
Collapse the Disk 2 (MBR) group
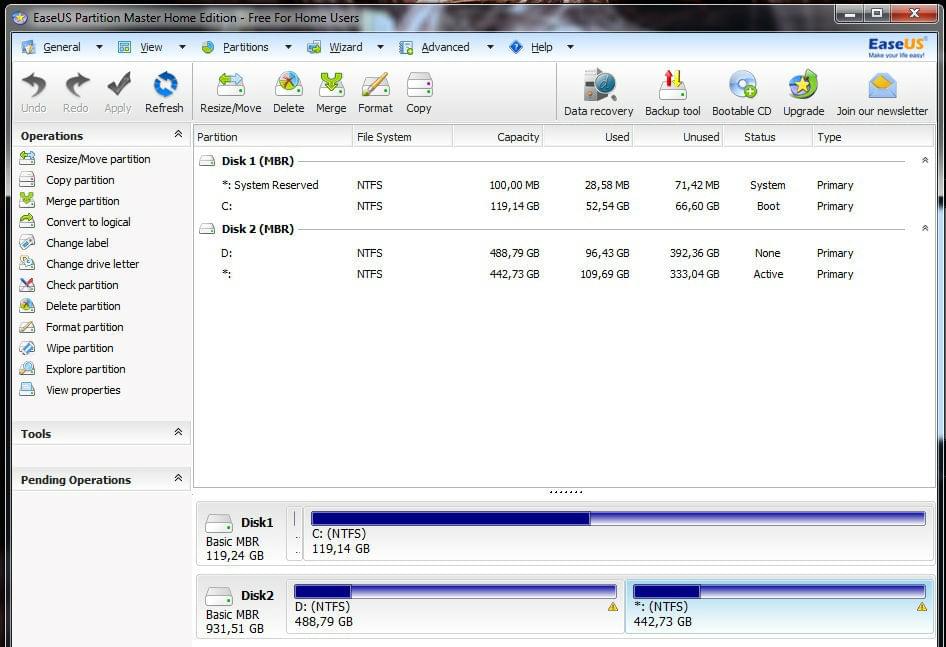pyautogui.click(x=925, y=229)
